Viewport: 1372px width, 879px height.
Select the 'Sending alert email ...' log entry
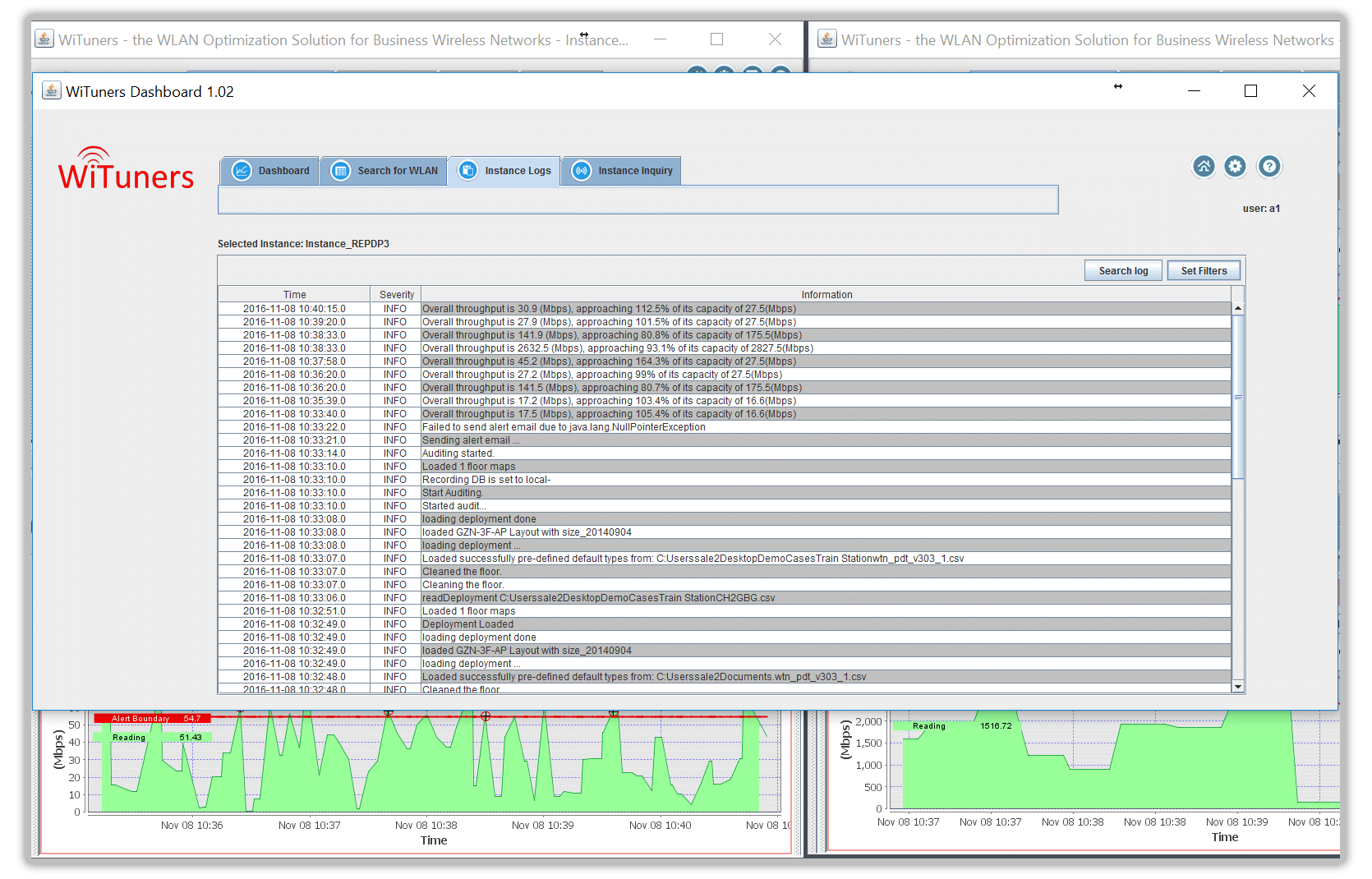click(725, 440)
